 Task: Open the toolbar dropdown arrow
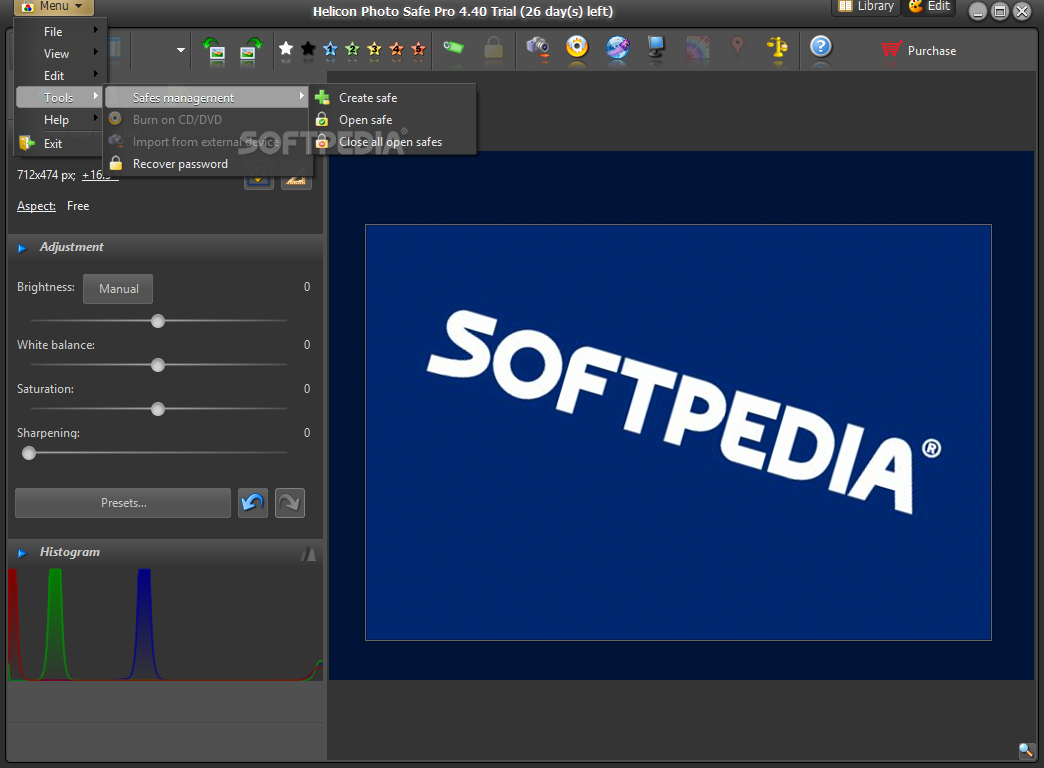coord(180,50)
